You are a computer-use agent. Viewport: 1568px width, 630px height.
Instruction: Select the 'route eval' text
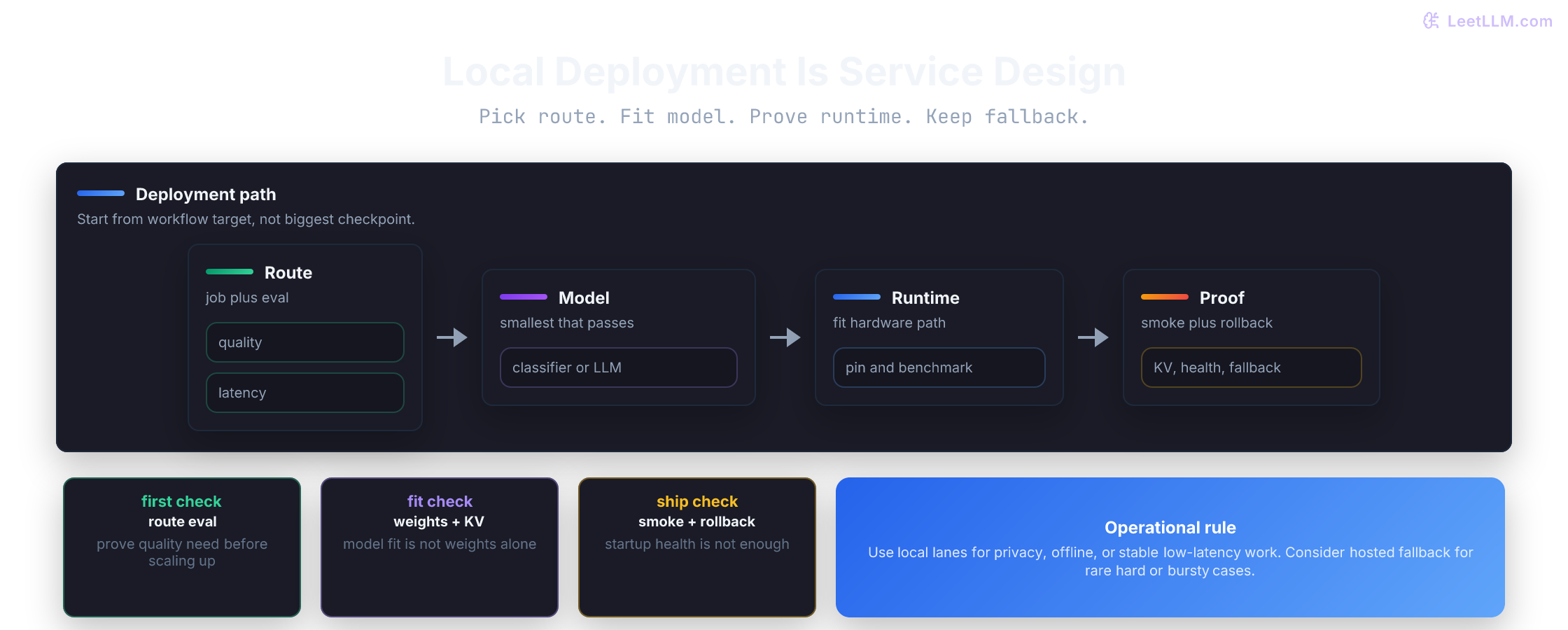pos(182,521)
